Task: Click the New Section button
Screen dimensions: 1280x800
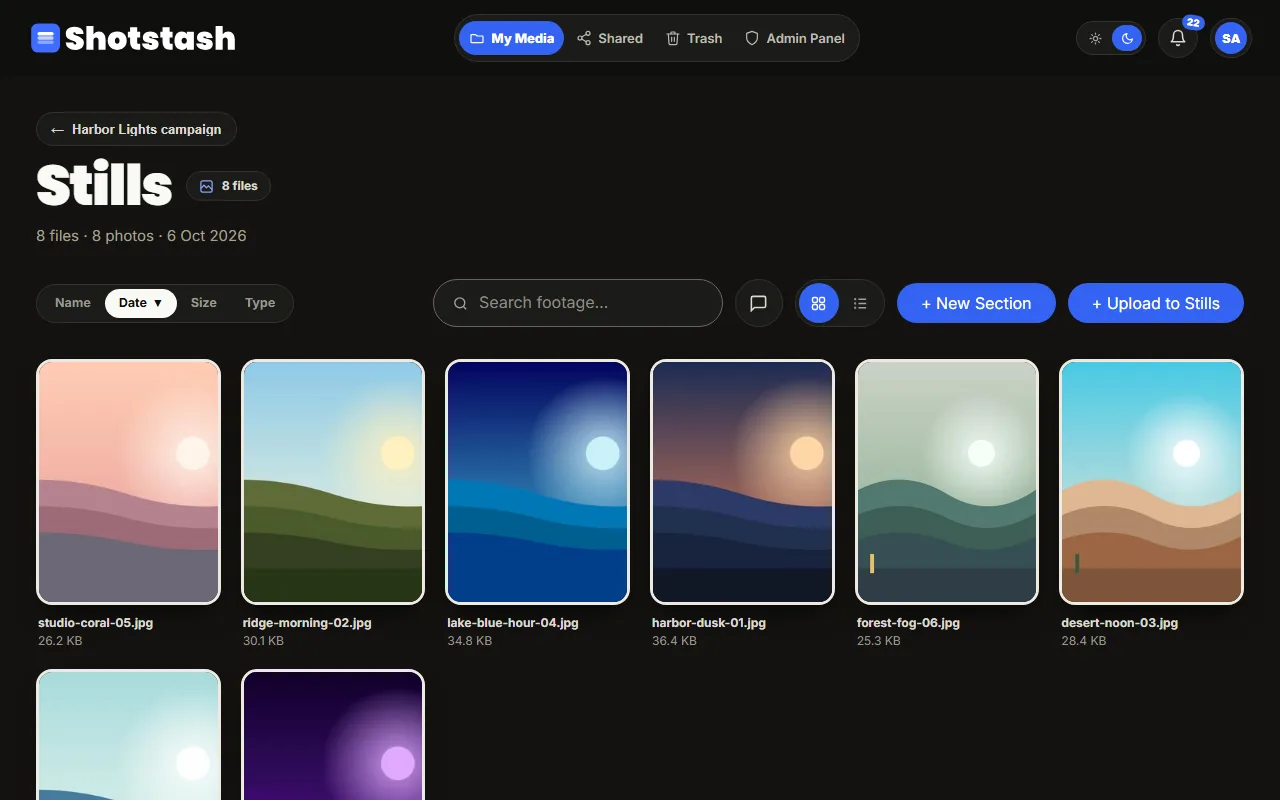Action: point(976,303)
